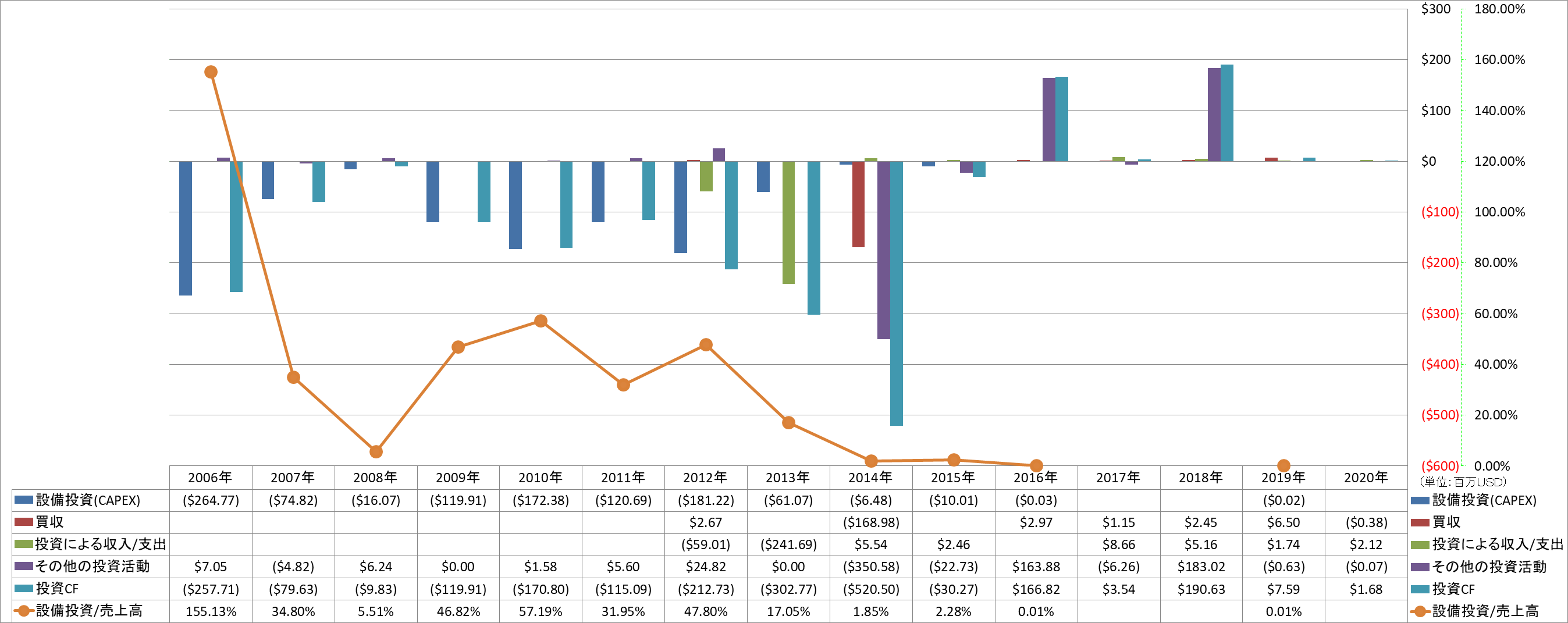
Task: Click the ($172.38) CAPEX cell
Action: click(x=541, y=500)
